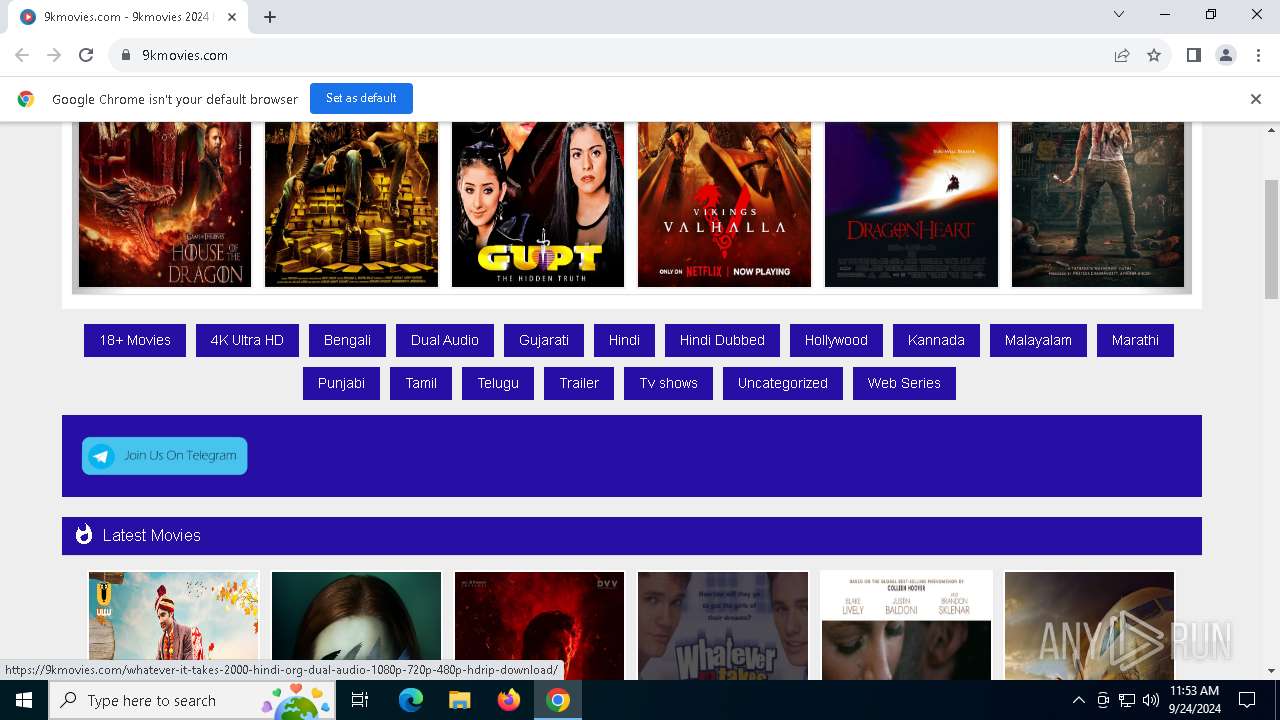Click the Latest Movies heading

point(151,535)
